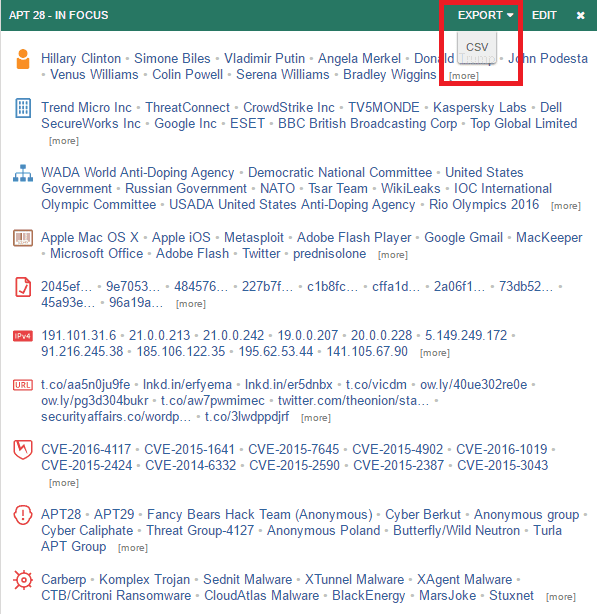
Task: Open Komplex Trojan malware link
Action: coord(144,579)
